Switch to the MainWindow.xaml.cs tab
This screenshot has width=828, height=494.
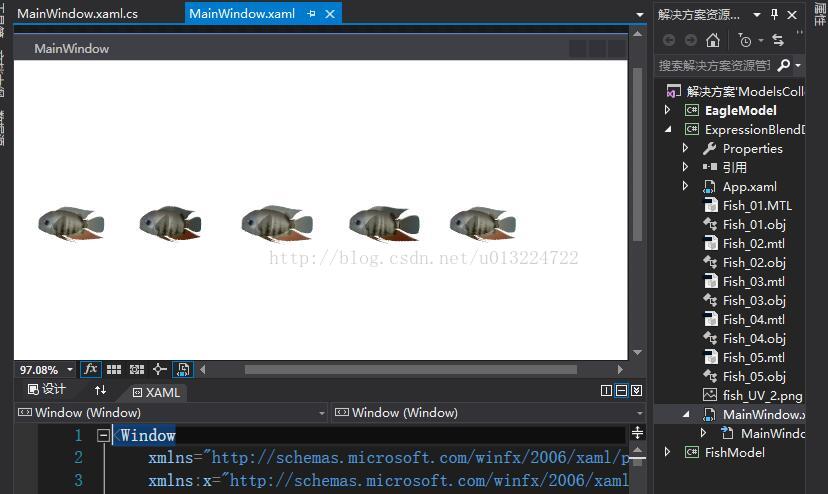coord(77,14)
